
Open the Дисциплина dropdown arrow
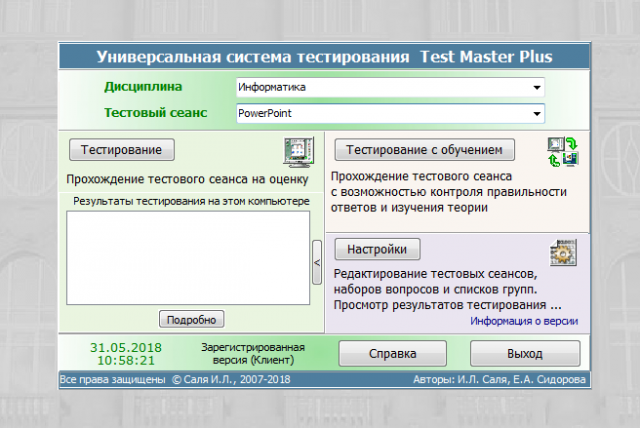(x=537, y=87)
